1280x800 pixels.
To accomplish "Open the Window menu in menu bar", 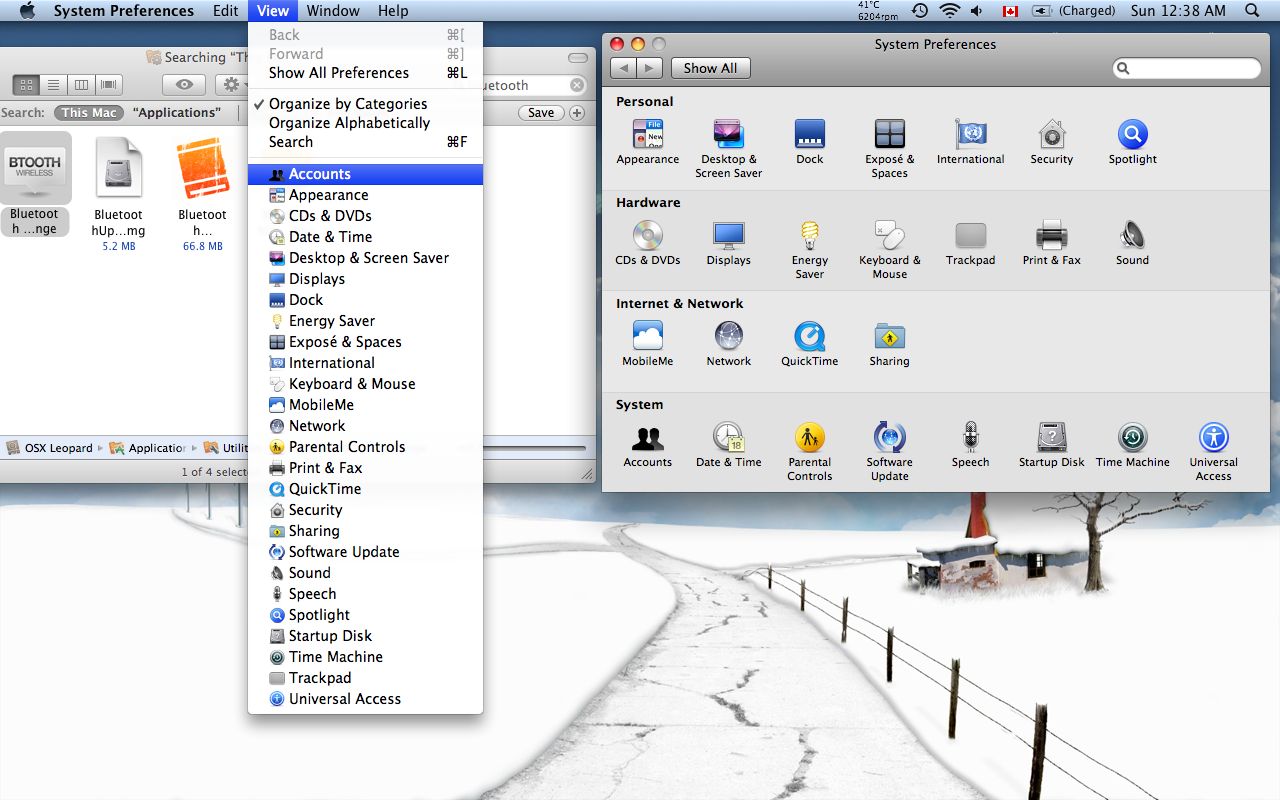I will (x=333, y=11).
